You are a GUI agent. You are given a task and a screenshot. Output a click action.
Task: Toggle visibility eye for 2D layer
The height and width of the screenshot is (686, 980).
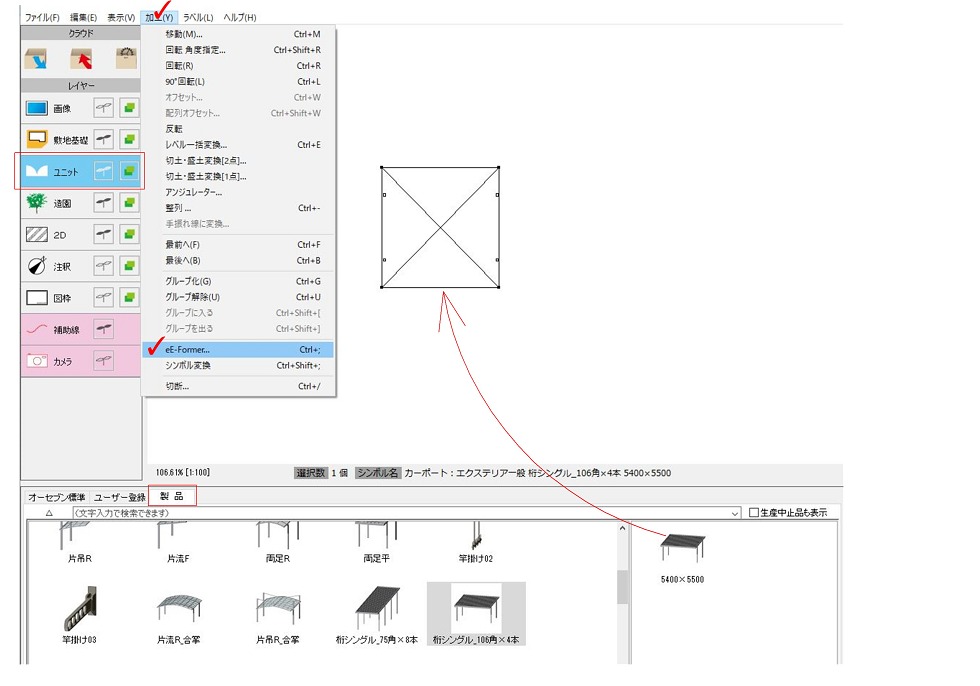104,234
